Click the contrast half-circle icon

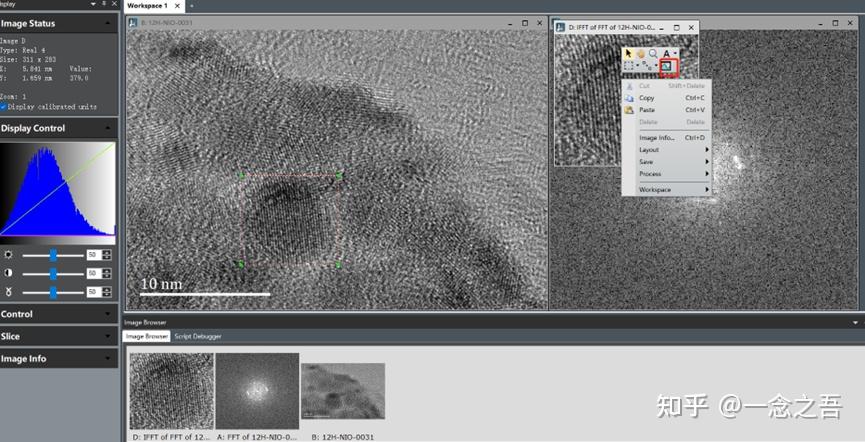tap(8, 273)
